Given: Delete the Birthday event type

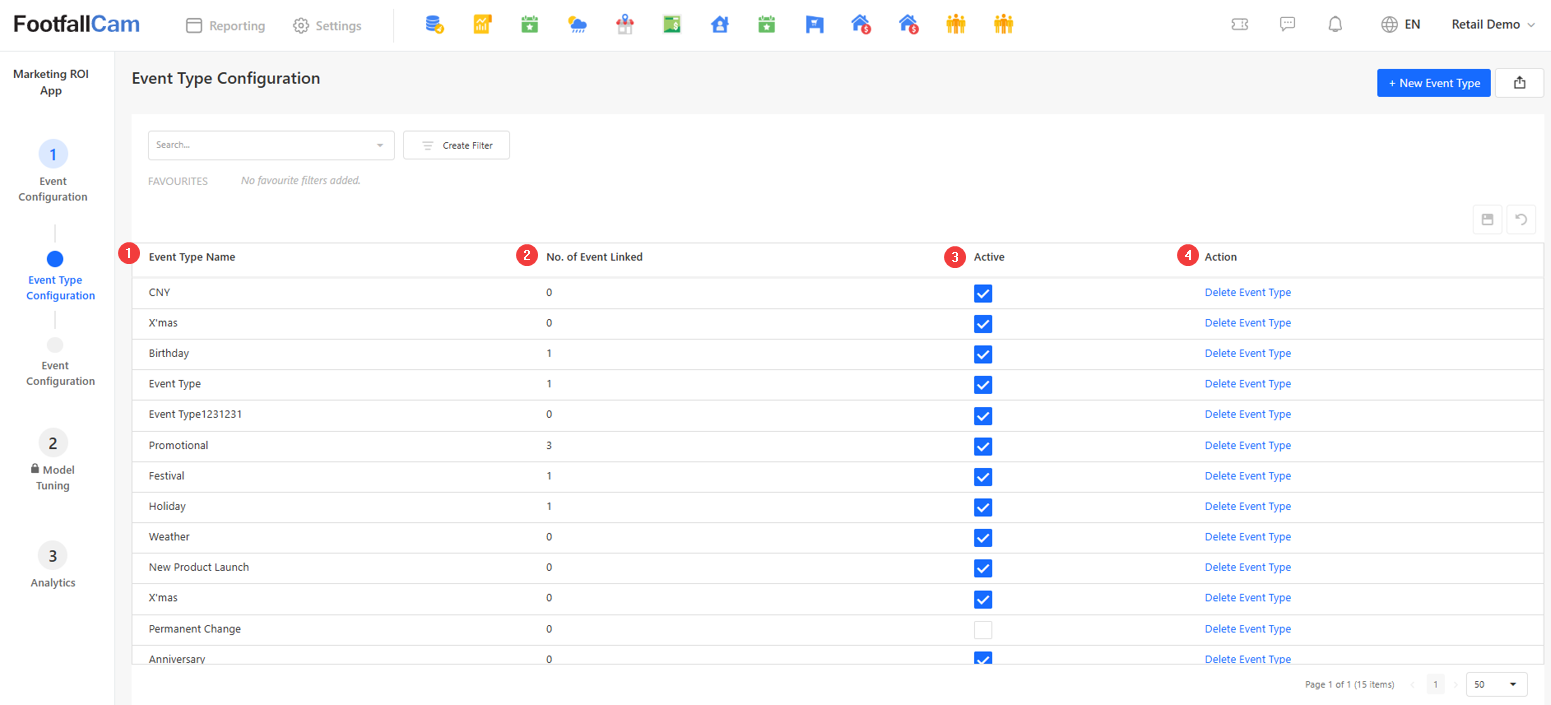Looking at the screenshot, I should (1247, 354).
